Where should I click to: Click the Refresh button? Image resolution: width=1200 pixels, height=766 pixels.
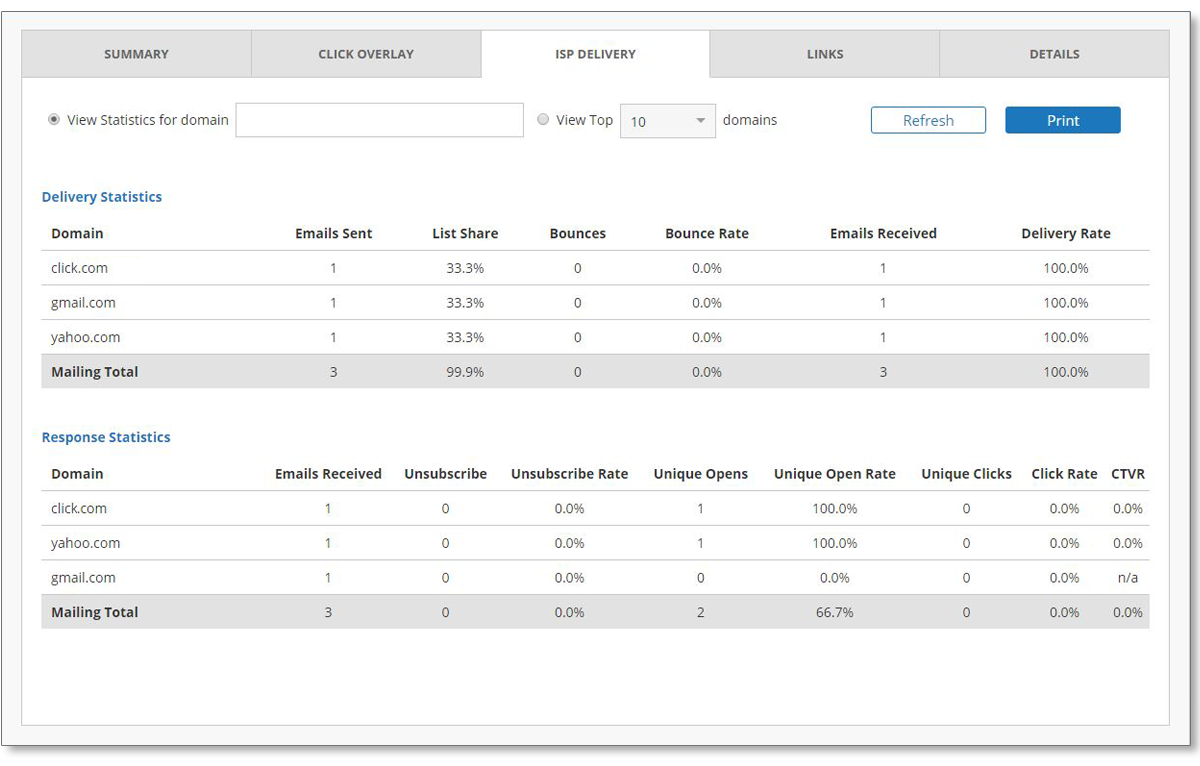coord(928,120)
